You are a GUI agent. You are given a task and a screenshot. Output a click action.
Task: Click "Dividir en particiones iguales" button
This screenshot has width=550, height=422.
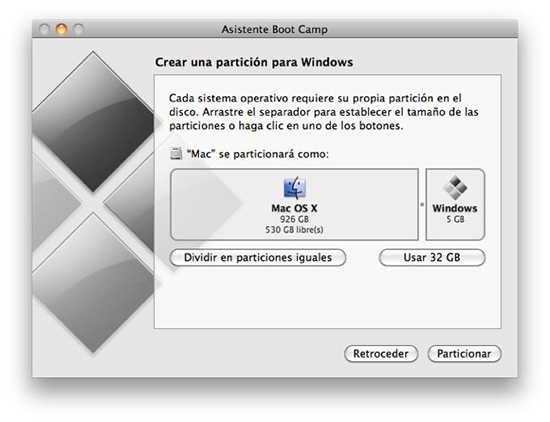tap(258, 257)
